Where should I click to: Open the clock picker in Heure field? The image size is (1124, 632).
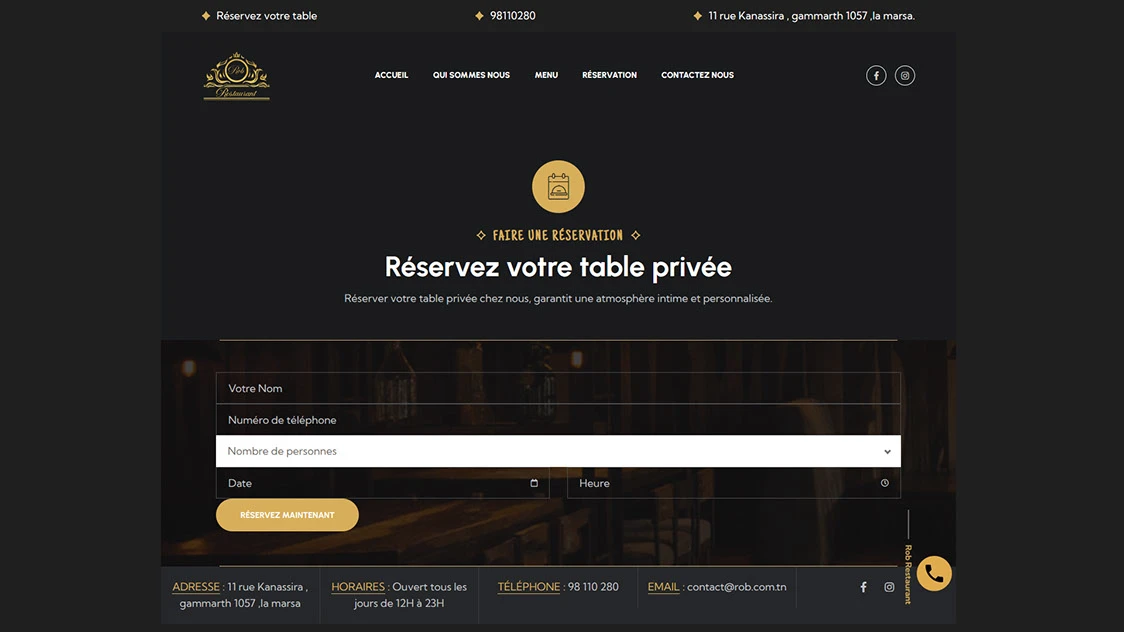tap(885, 483)
